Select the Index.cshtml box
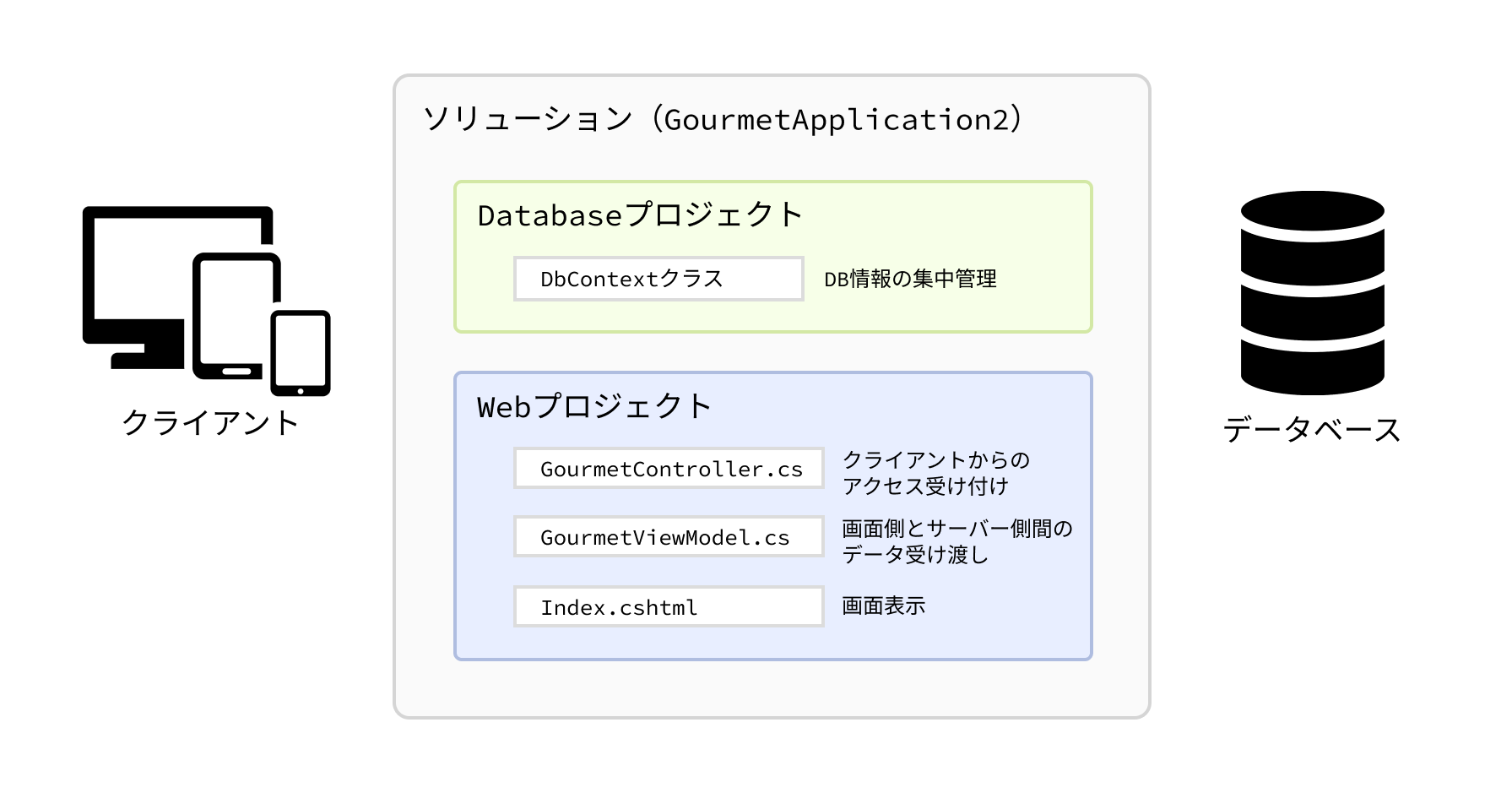The width and height of the screenshot is (1512, 793). (x=669, y=606)
